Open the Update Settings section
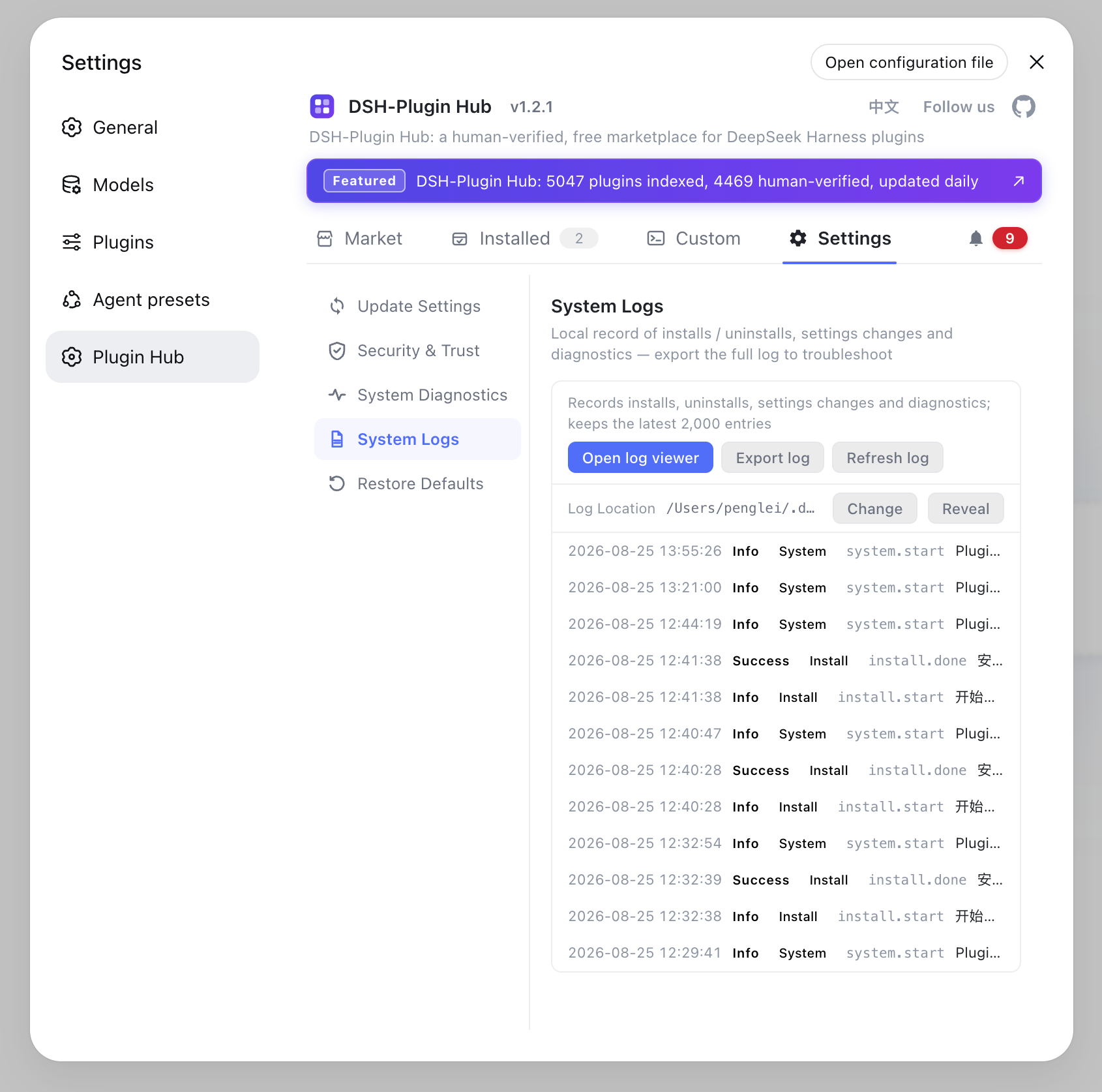Image resolution: width=1102 pixels, height=1092 pixels. point(417,306)
